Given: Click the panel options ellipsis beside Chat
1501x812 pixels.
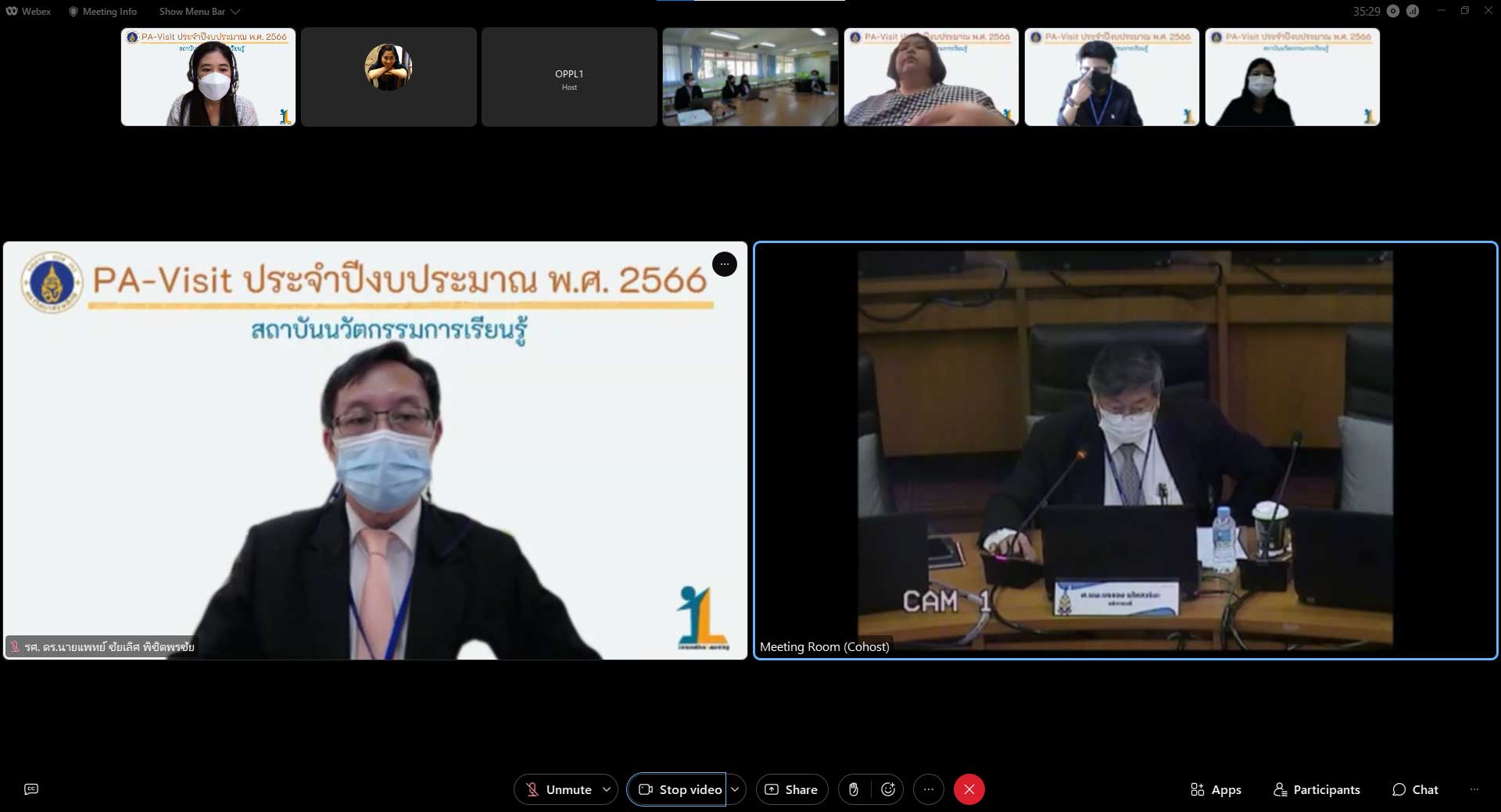Looking at the screenshot, I should [x=1474, y=789].
